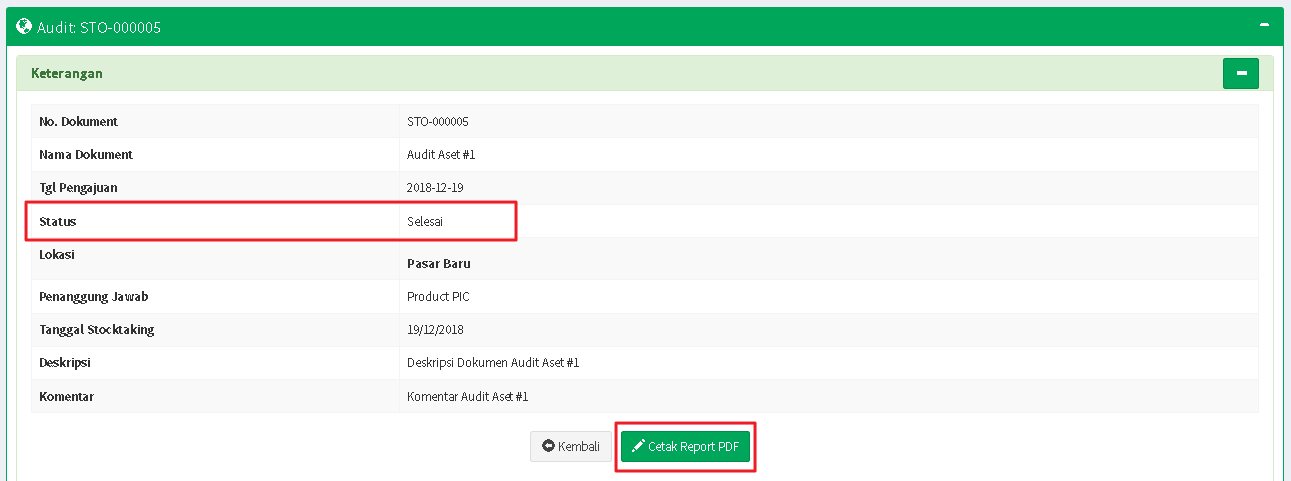1291x481 pixels.
Task: Click the Komentar Audit Aset #1 text
Action: [x=467, y=397]
